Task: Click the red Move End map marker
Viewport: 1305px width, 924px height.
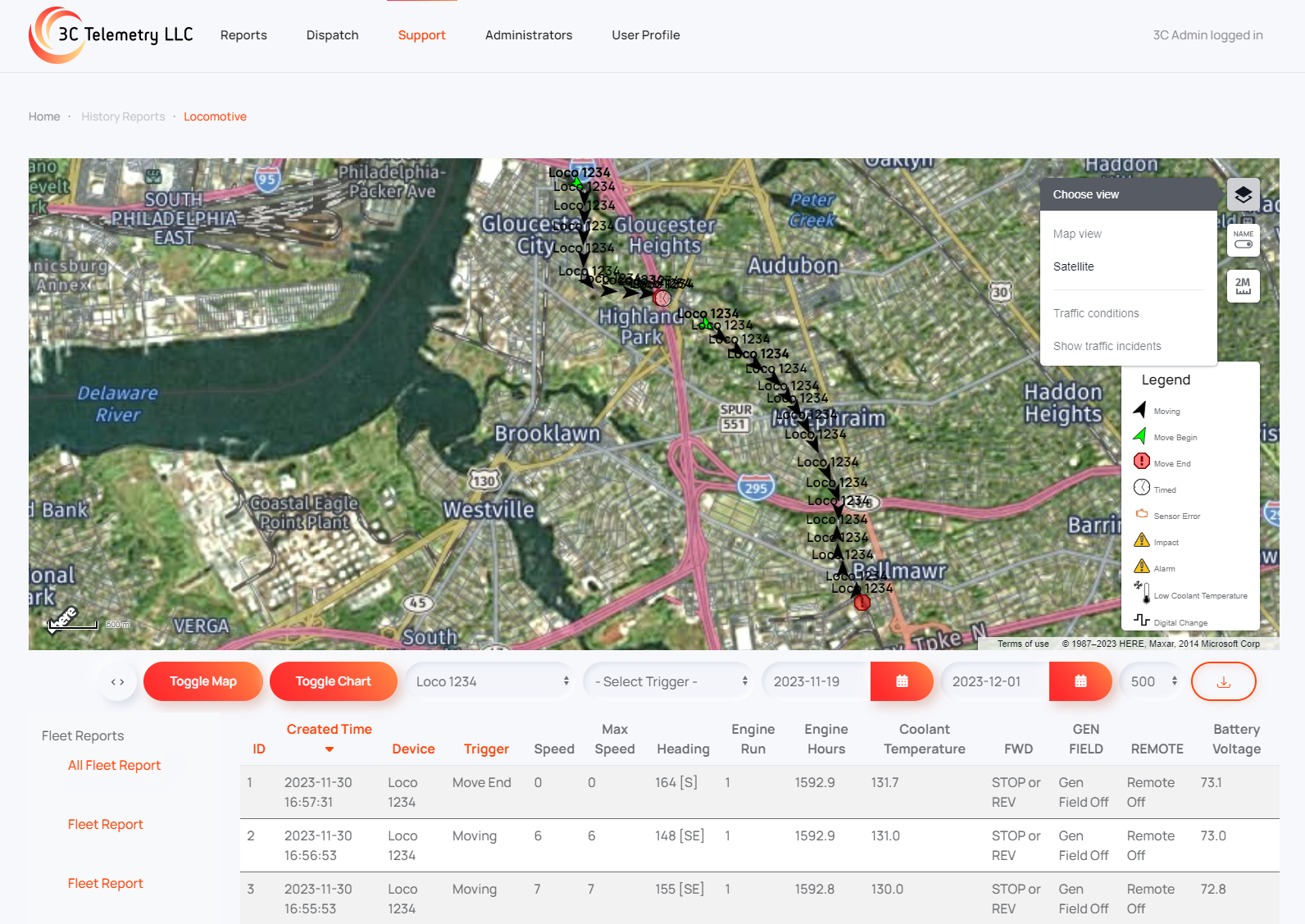Action: click(x=862, y=603)
